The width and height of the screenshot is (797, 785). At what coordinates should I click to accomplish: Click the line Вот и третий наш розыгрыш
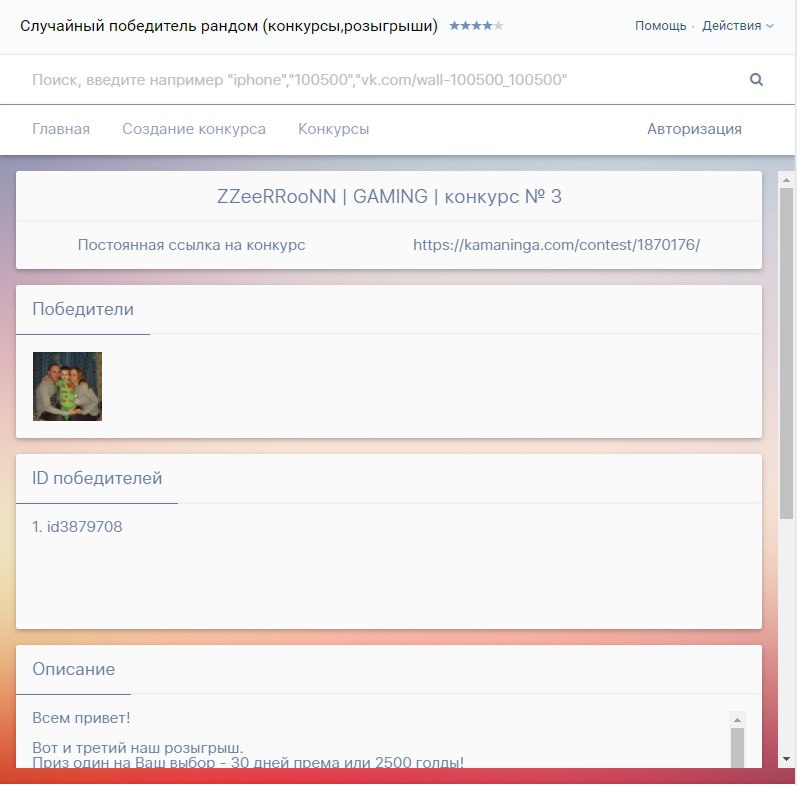click(138, 748)
